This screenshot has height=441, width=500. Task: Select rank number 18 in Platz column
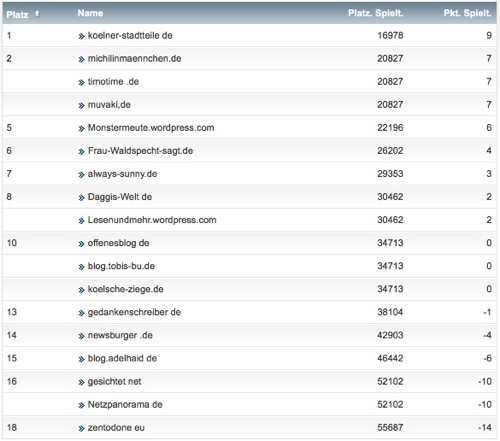pos(12,428)
